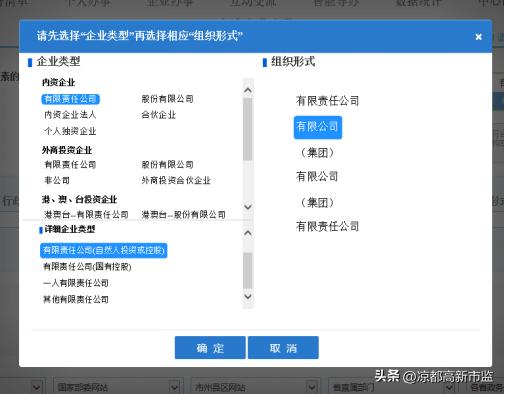Choose 内资企业法人 enterprise type

point(70,115)
